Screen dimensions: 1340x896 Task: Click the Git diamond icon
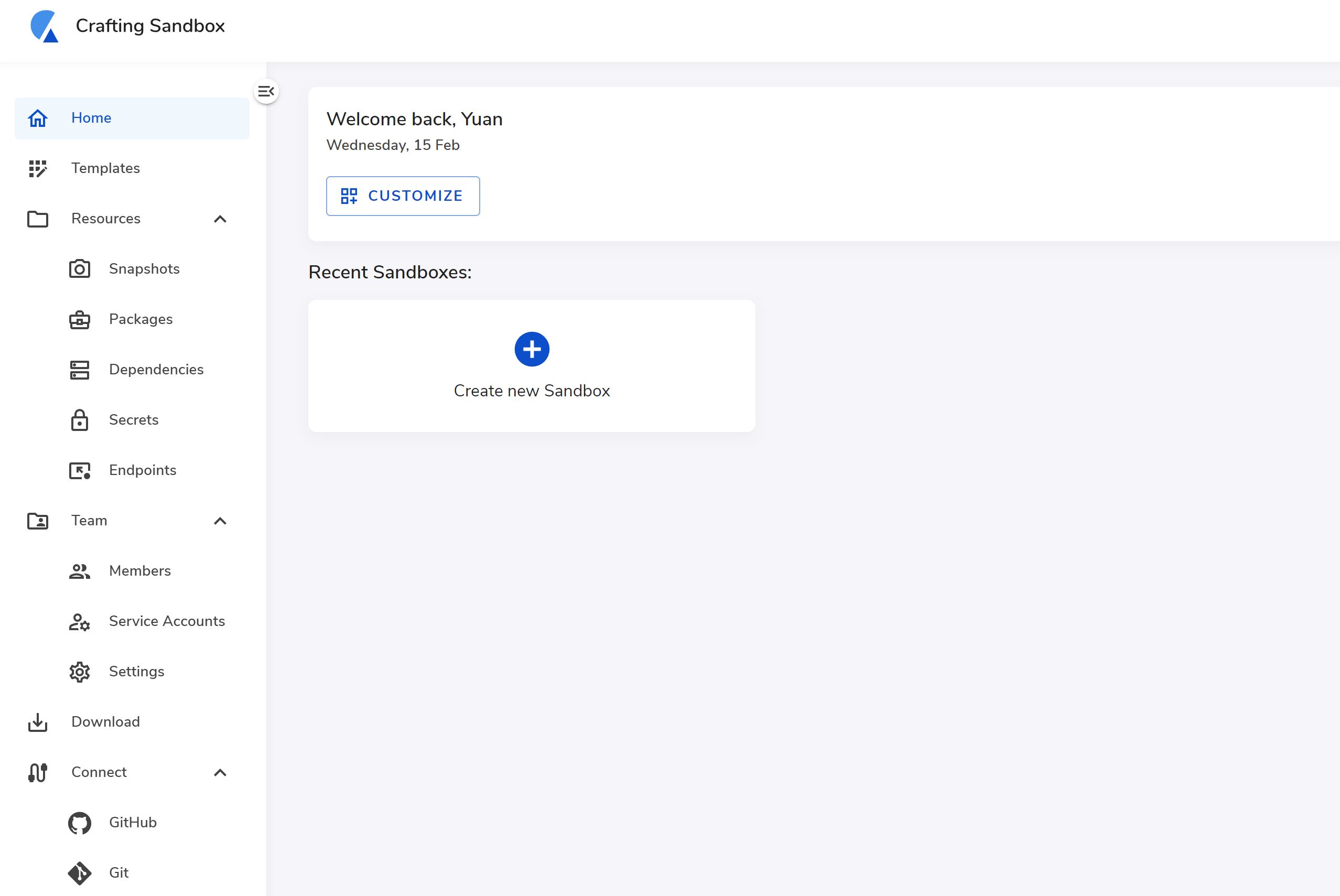(x=80, y=873)
